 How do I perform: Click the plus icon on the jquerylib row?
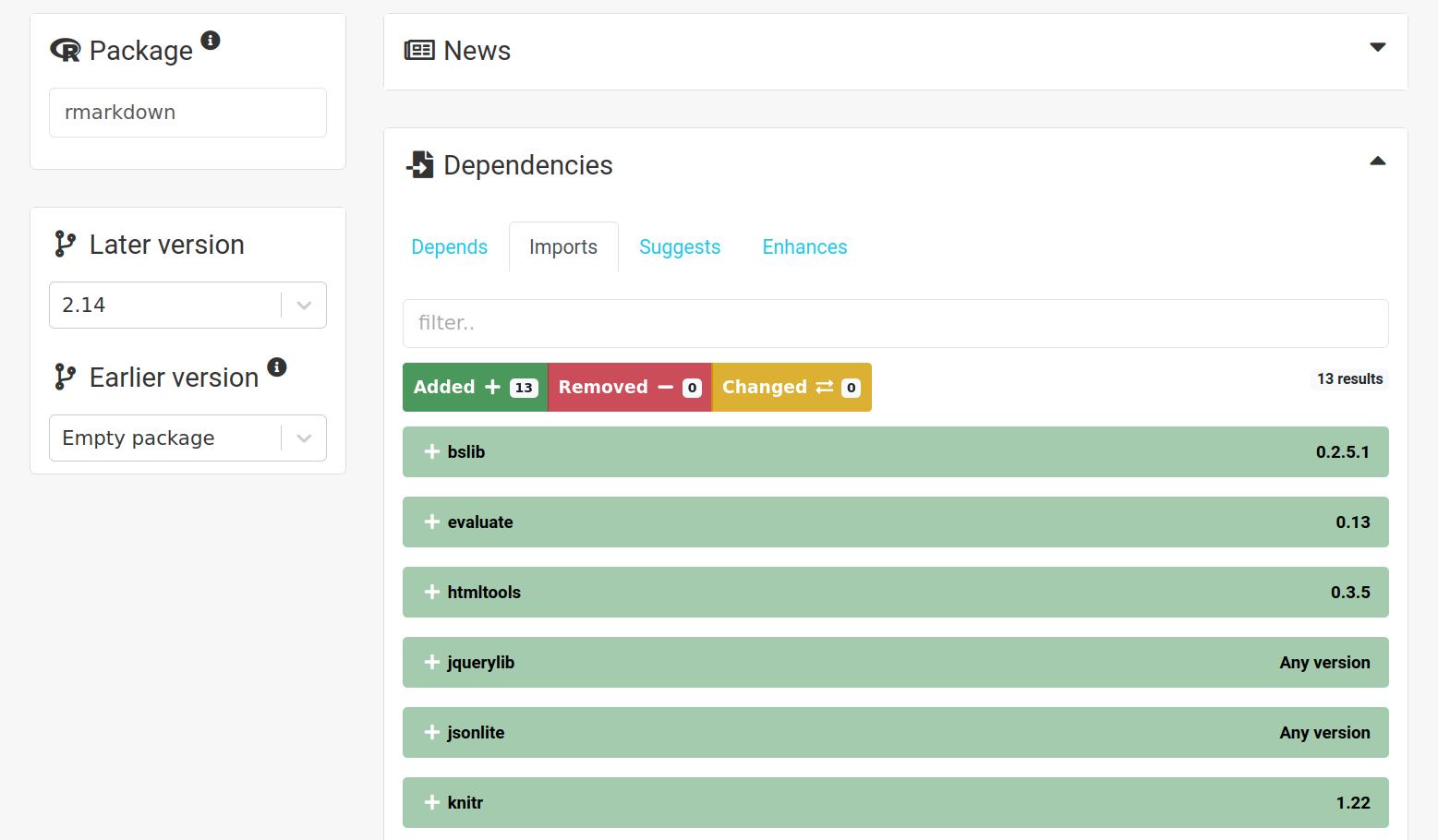click(x=431, y=662)
